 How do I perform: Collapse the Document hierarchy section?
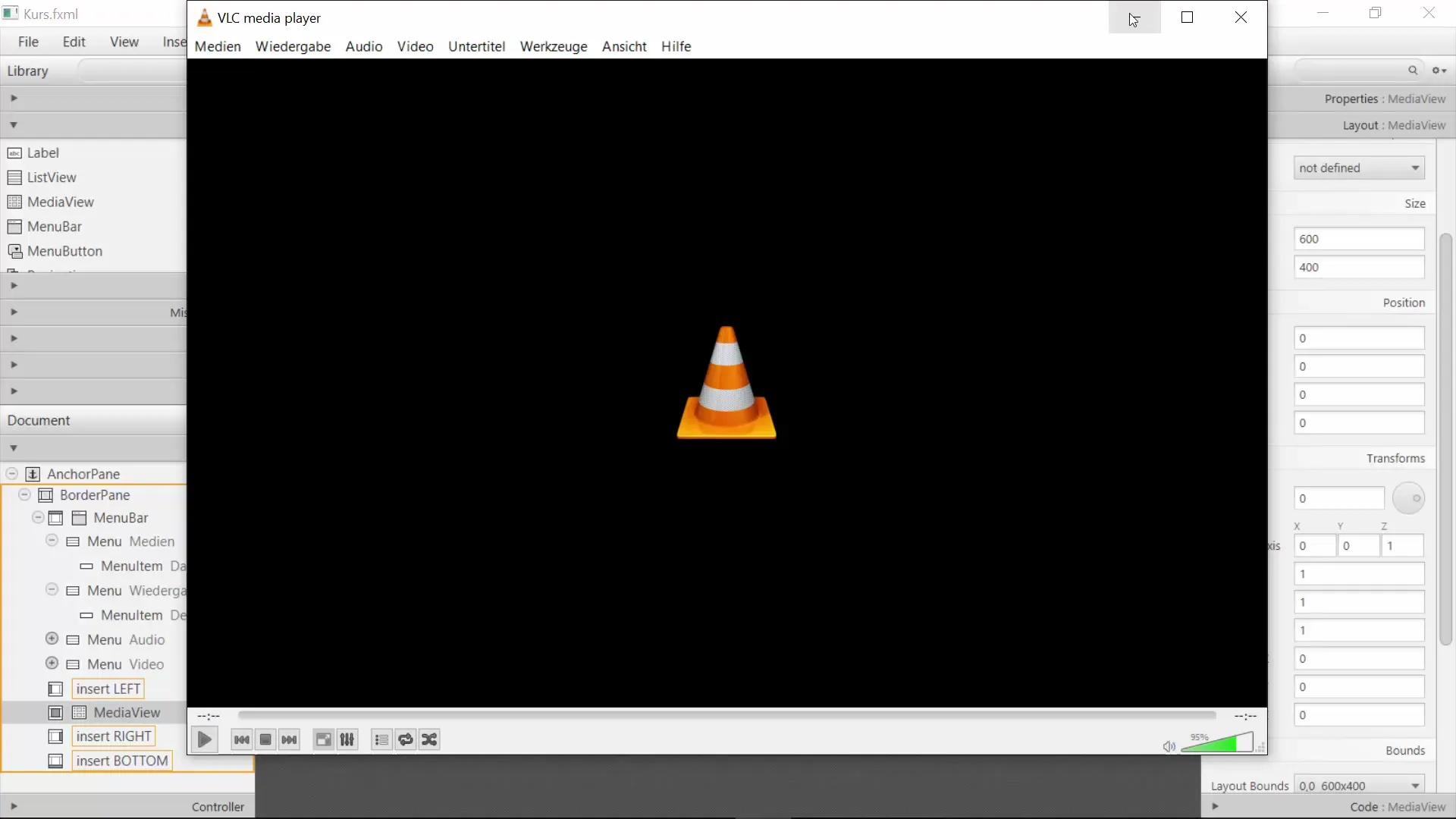14,448
